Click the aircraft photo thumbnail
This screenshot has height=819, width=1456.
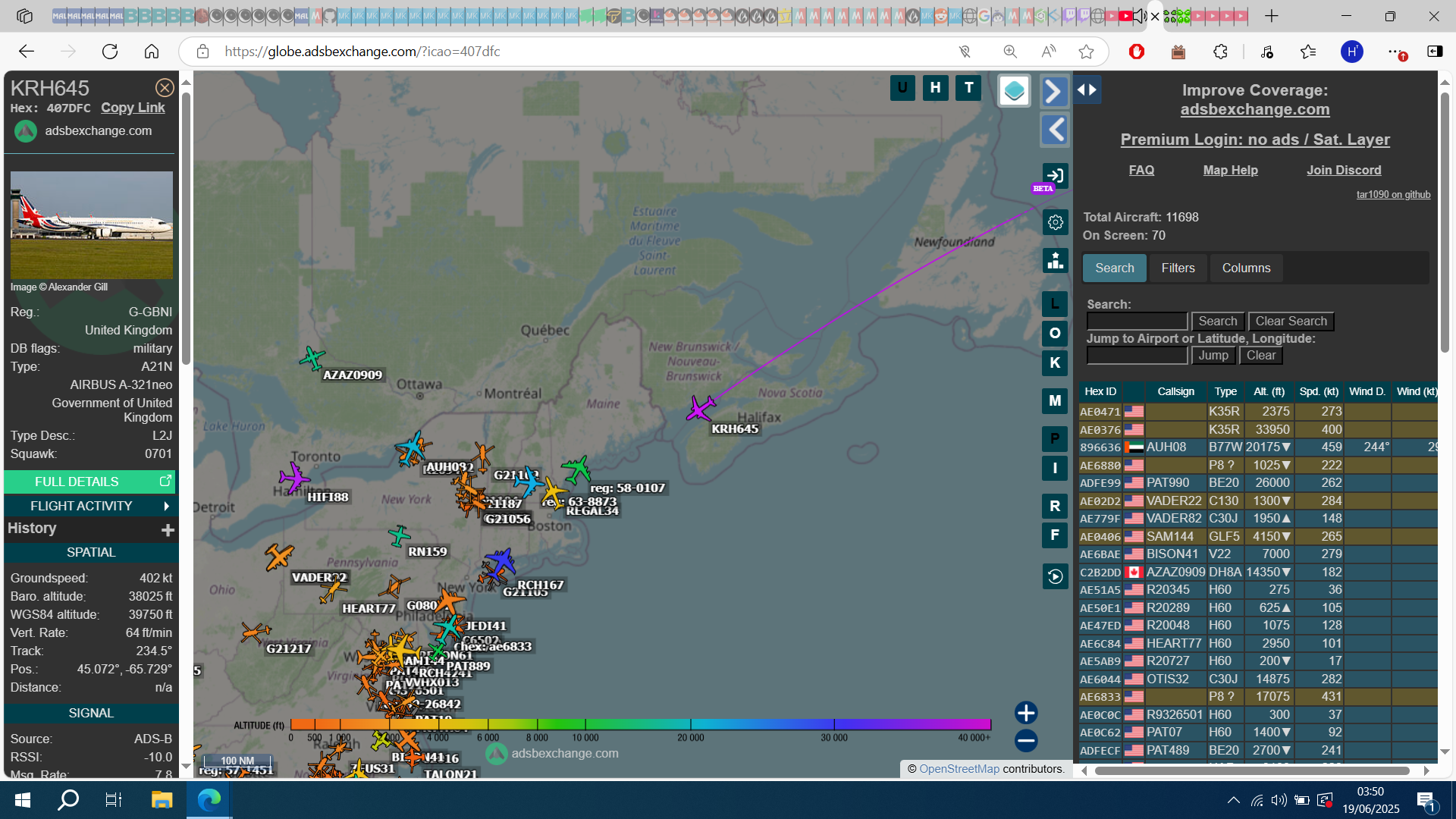[92, 224]
